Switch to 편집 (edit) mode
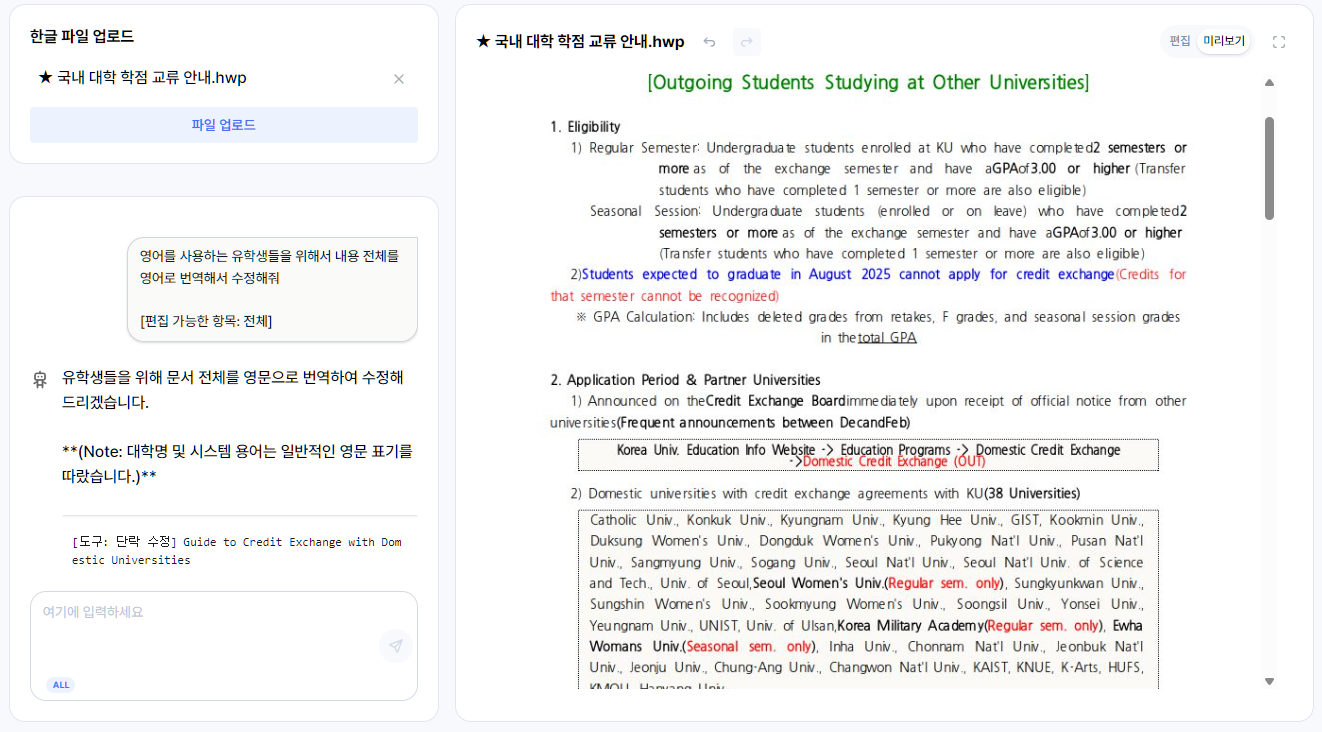 [1180, 41]
